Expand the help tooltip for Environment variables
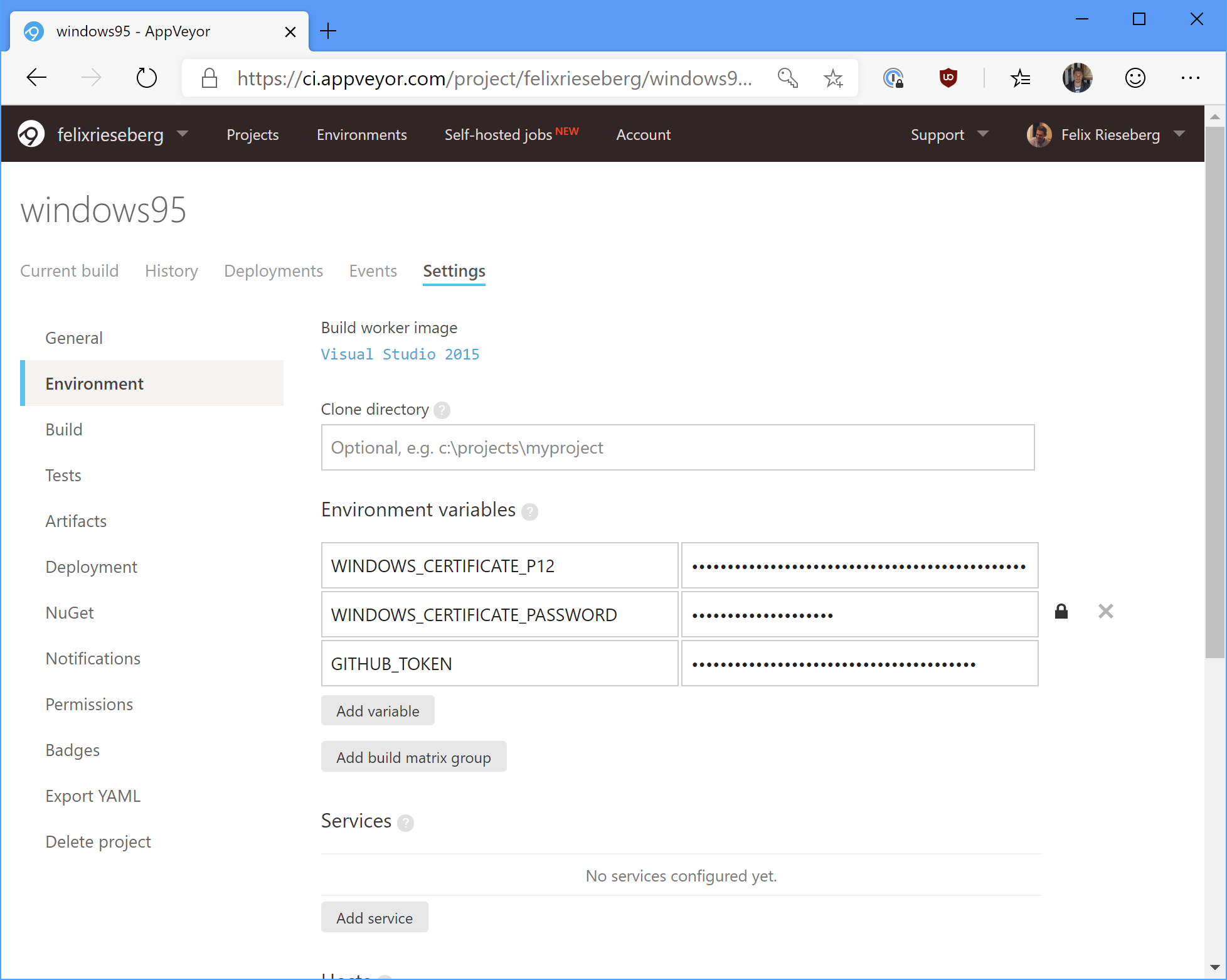This screenshot has width=1227, height=980. [530, 511]
